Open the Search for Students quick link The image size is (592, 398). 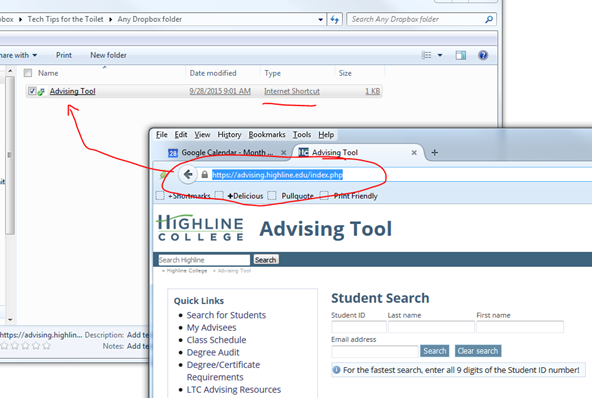[226, 315]
